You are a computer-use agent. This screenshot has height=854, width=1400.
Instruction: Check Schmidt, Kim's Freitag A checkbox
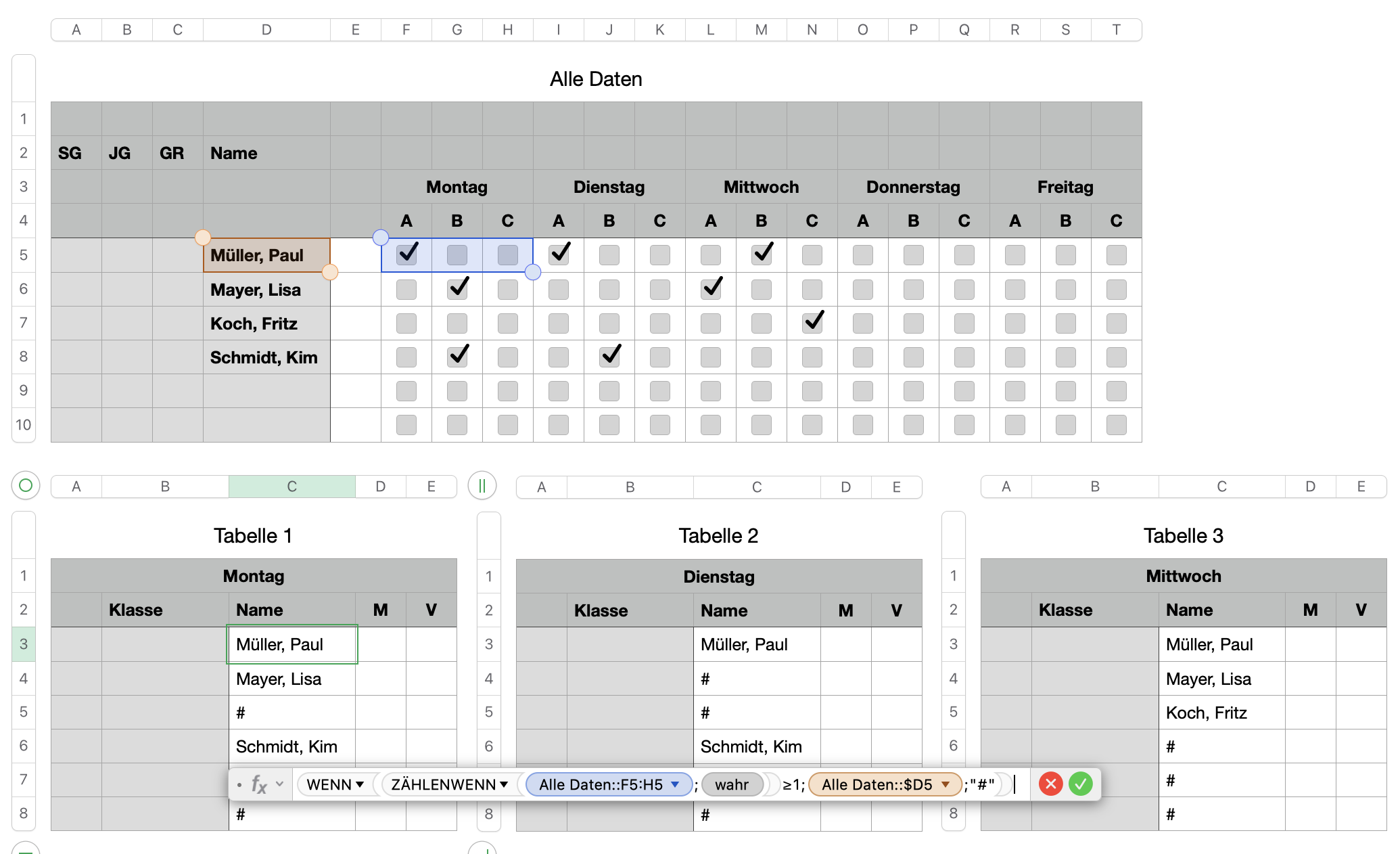(1014, 357)
